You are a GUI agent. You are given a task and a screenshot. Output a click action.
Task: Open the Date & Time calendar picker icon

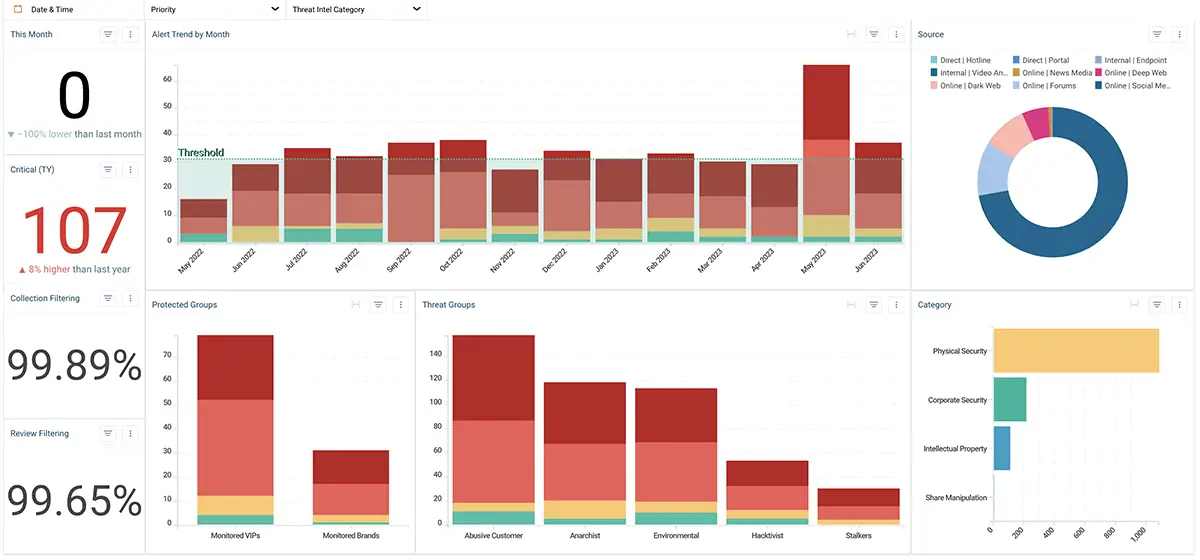(17, 9)
